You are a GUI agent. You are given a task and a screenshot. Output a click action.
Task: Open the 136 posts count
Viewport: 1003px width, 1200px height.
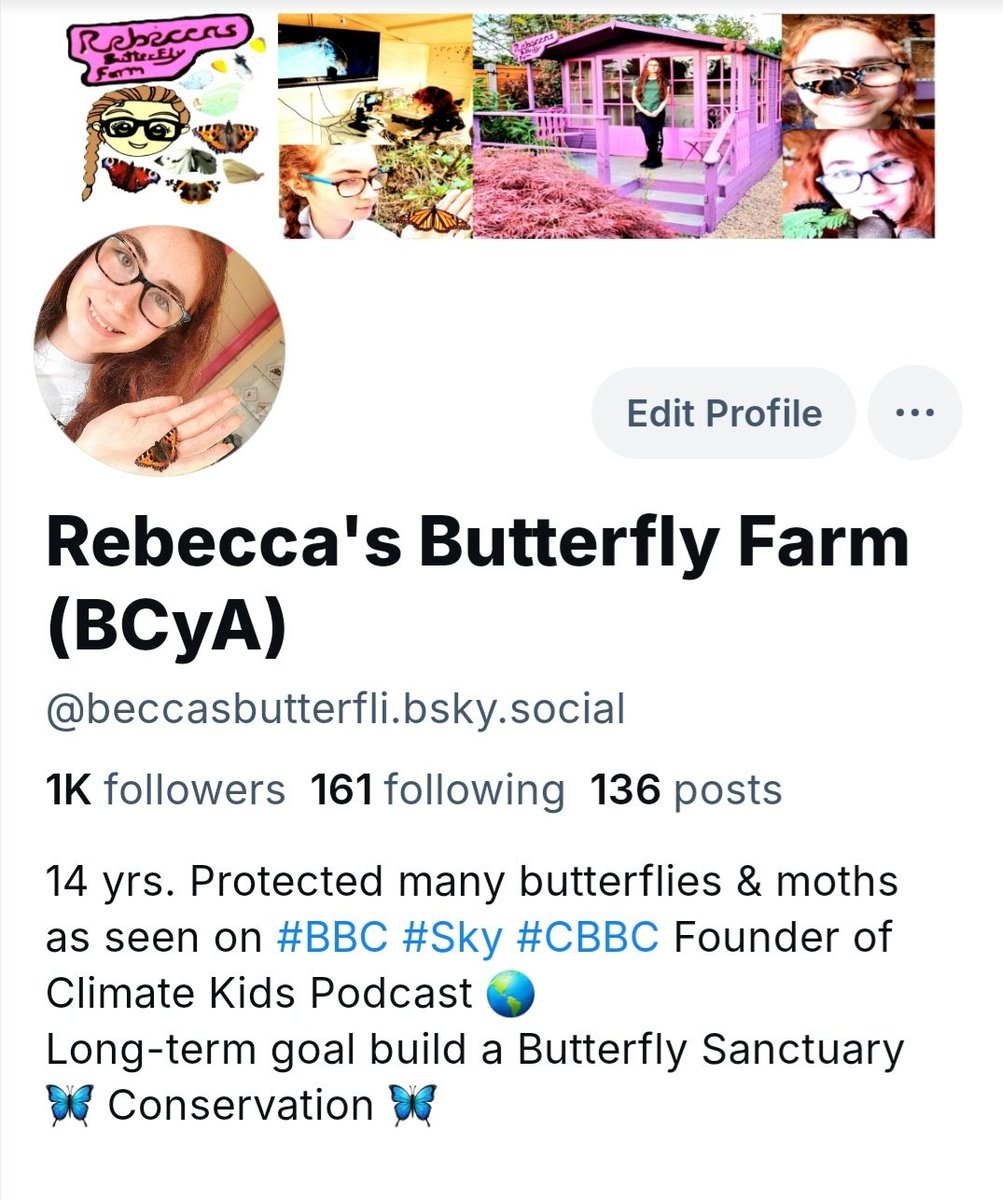tap(686, 790)
